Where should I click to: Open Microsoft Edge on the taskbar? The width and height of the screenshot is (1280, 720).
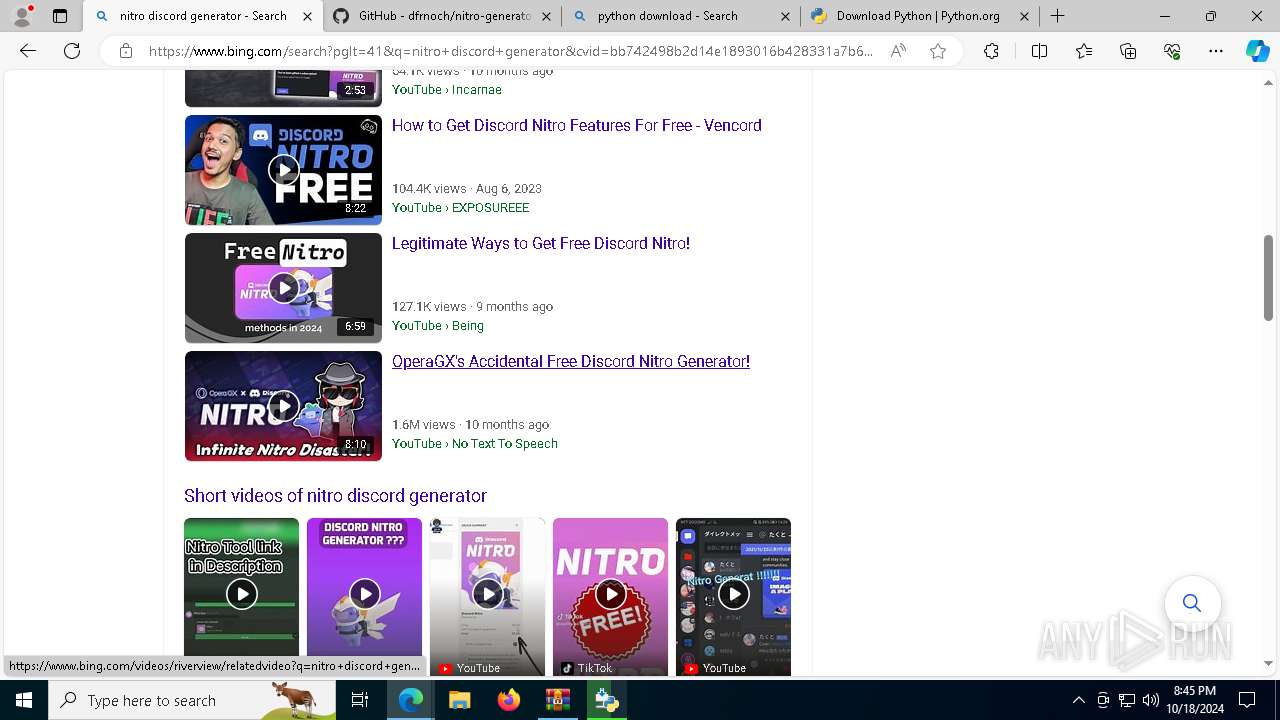coord(411,700)
